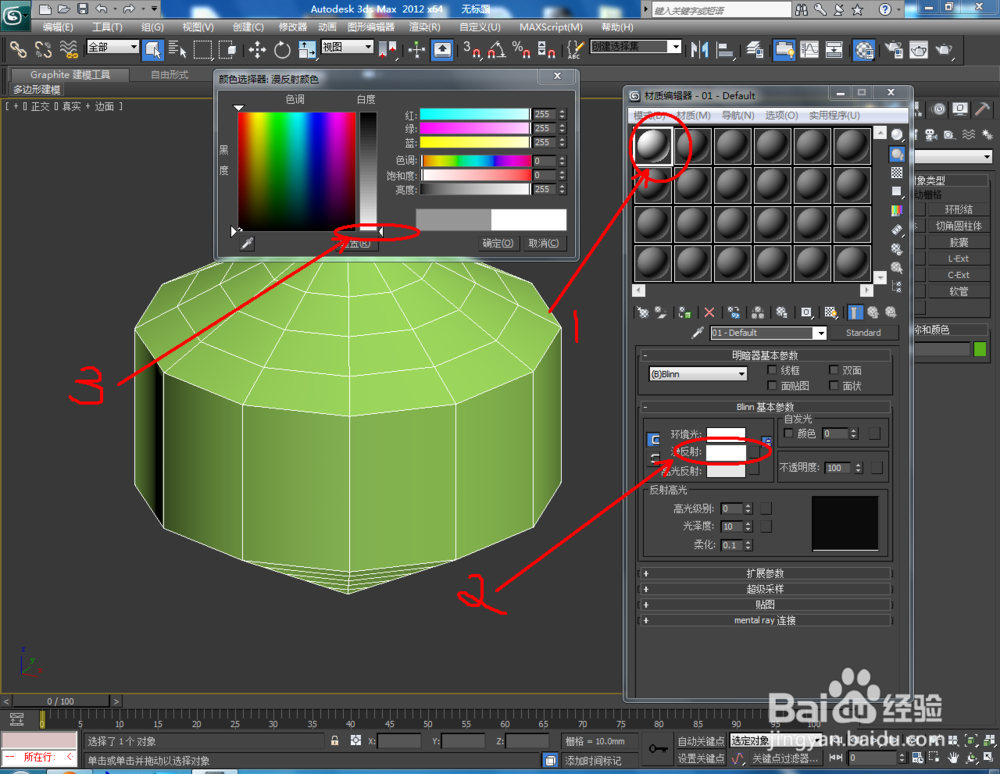Viewport: 1000px width, 774px height.
Task: Click Reset Map/Mtl red X icon
Action: pyautogui.click(x=709, y=312)
